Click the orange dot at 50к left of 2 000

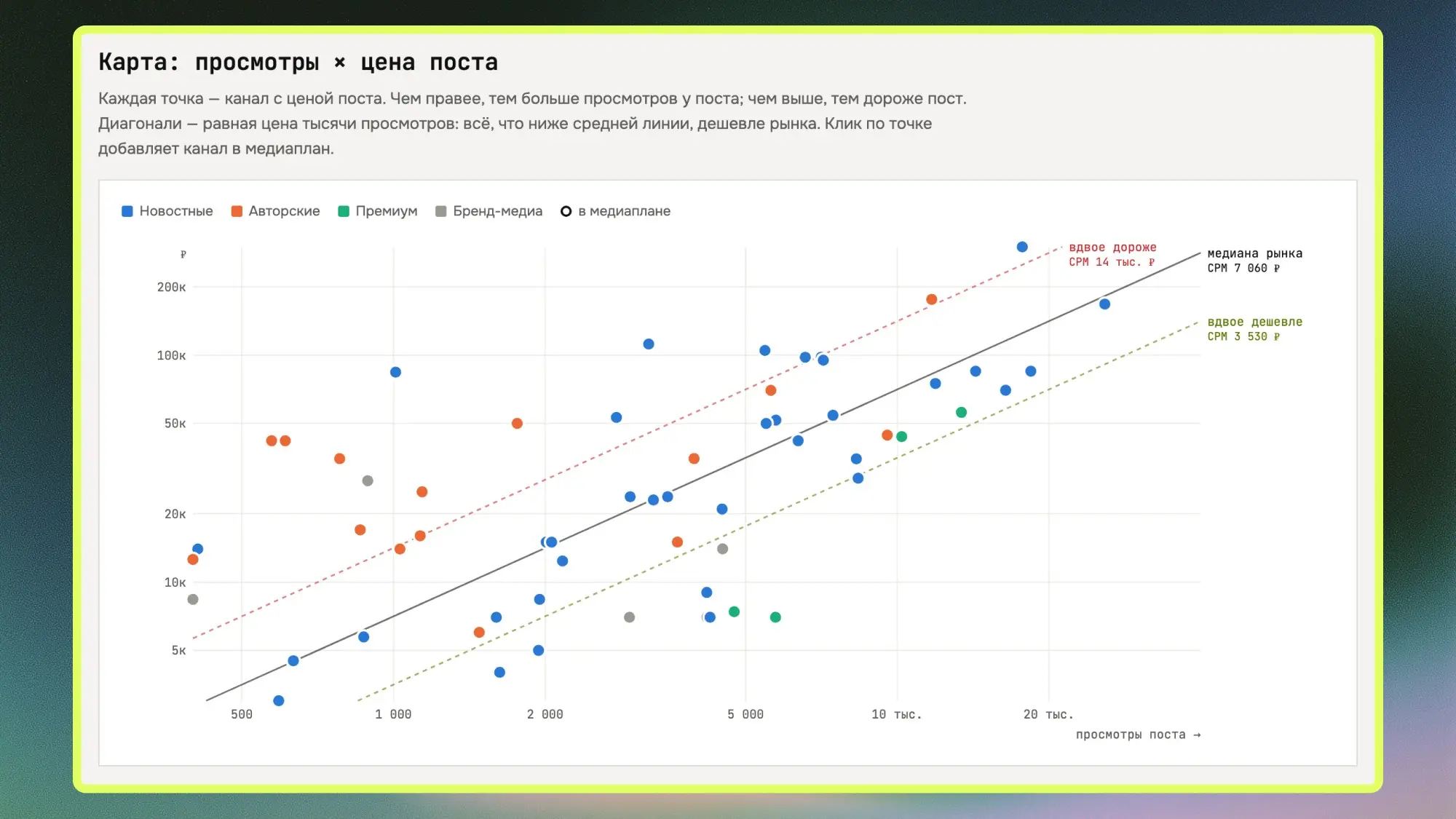pos(517,423)
